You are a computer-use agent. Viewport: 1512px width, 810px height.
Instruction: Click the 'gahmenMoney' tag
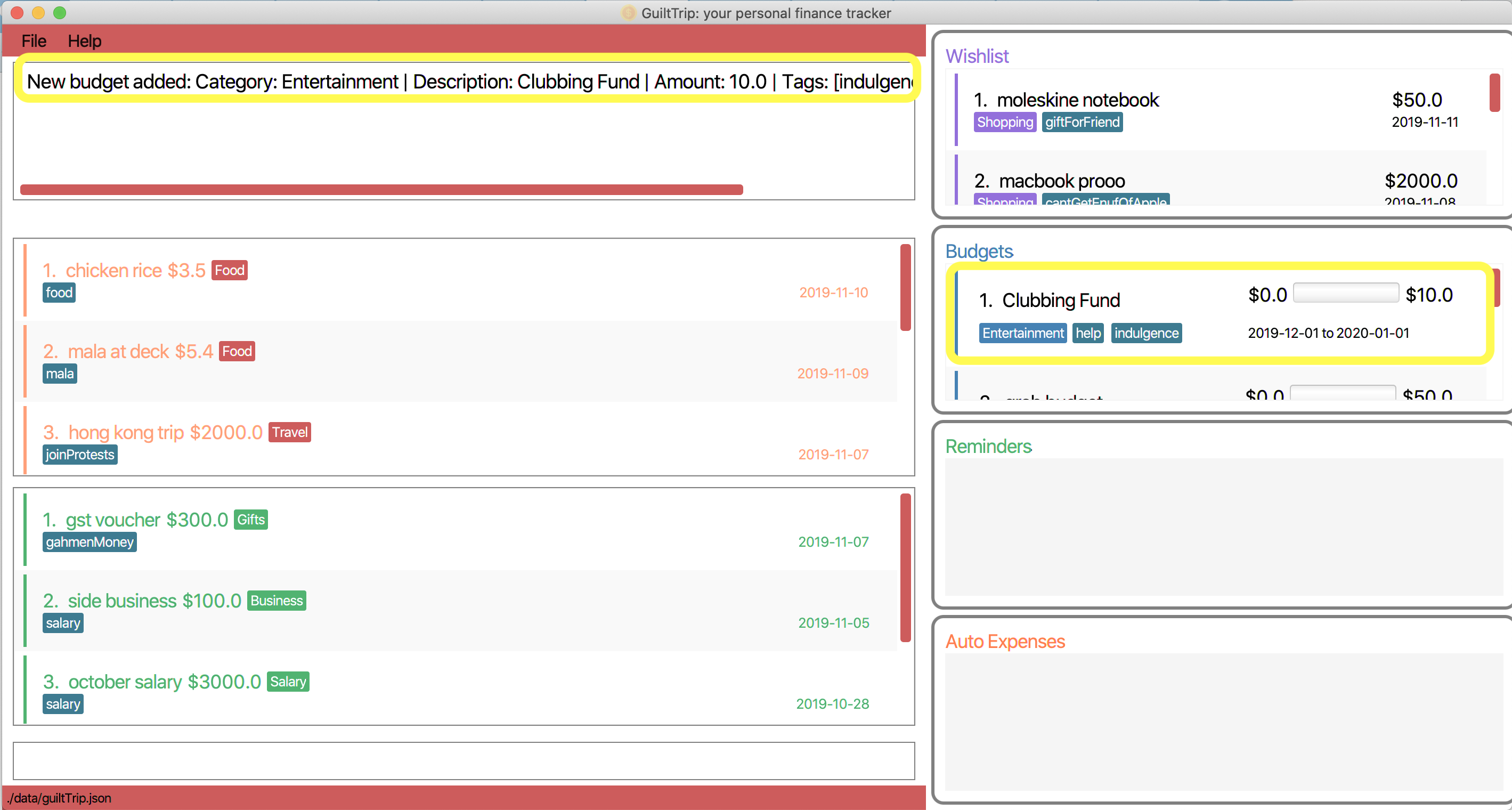[x=90, y=542]
